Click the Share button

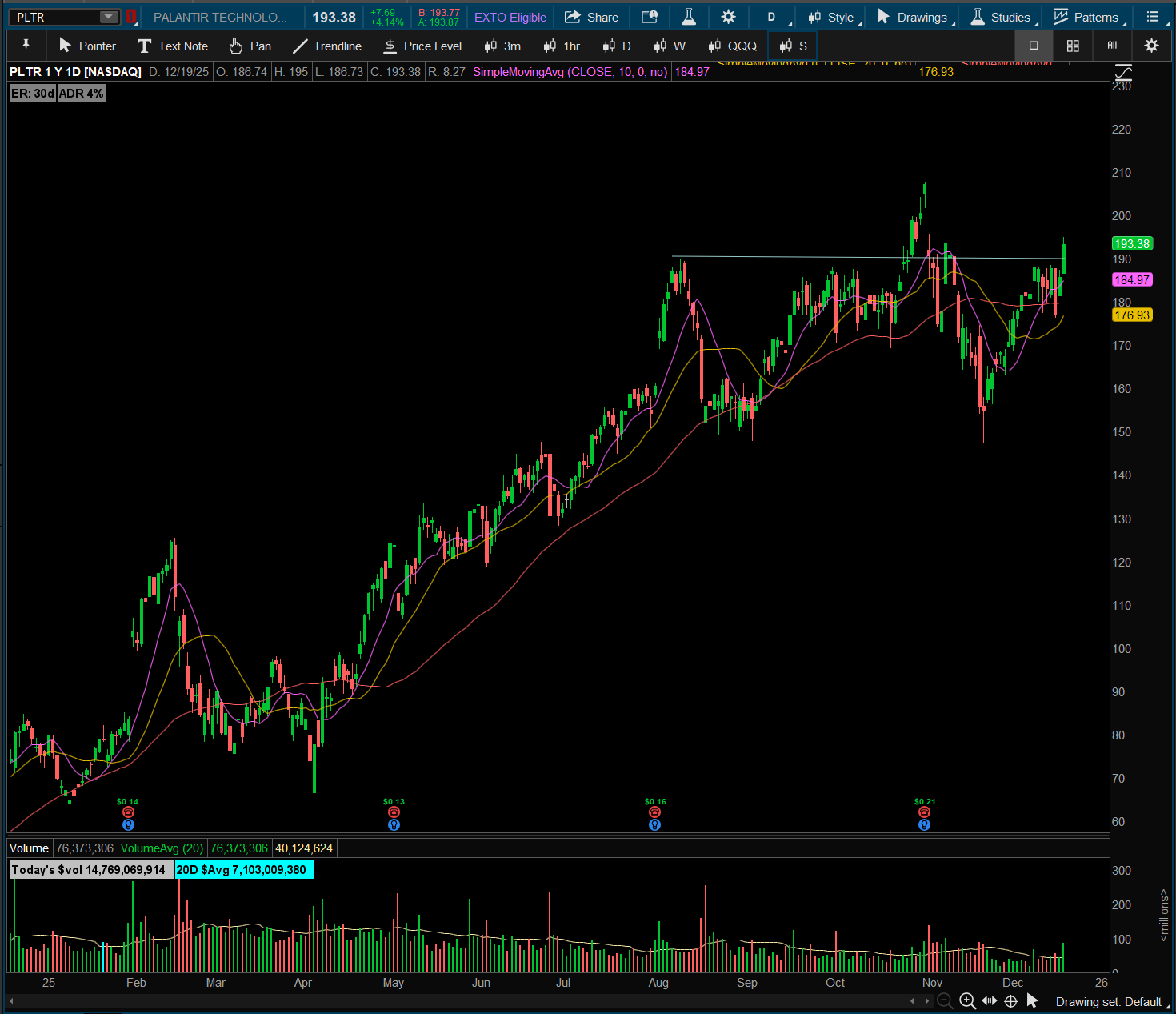(592, 17)
